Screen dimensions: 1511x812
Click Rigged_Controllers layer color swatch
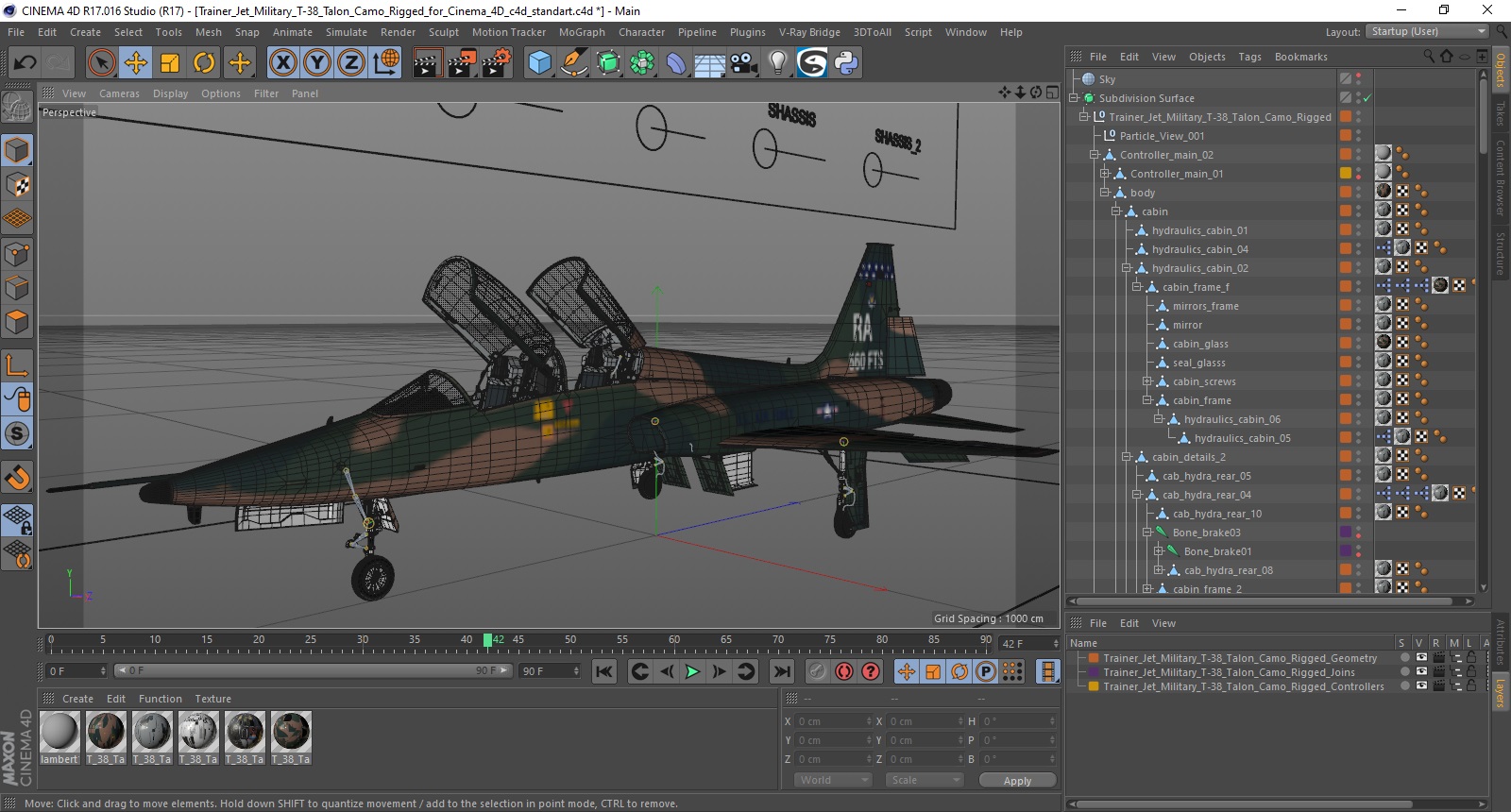click(1094, 686)
